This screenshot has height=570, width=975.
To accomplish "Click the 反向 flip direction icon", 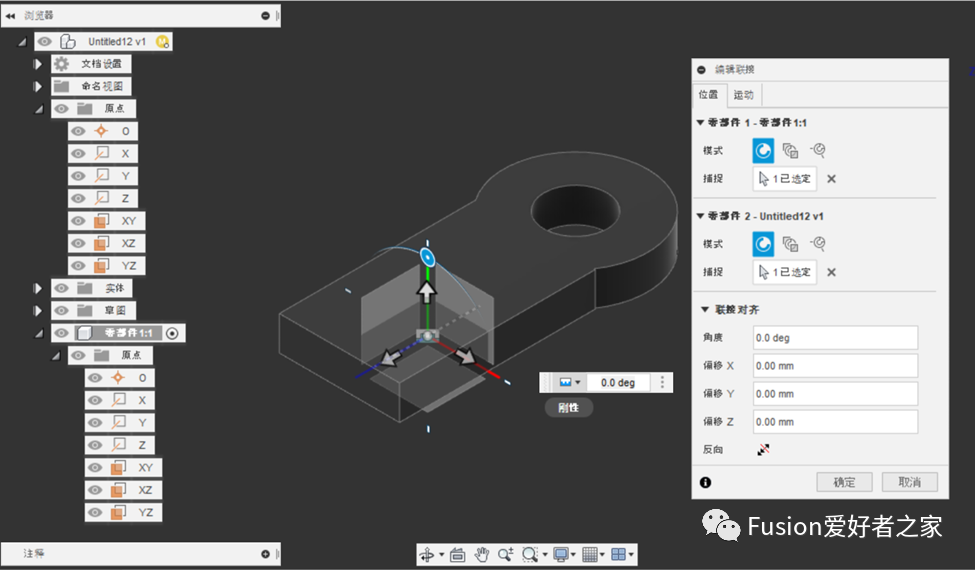I will coord(764,449).
